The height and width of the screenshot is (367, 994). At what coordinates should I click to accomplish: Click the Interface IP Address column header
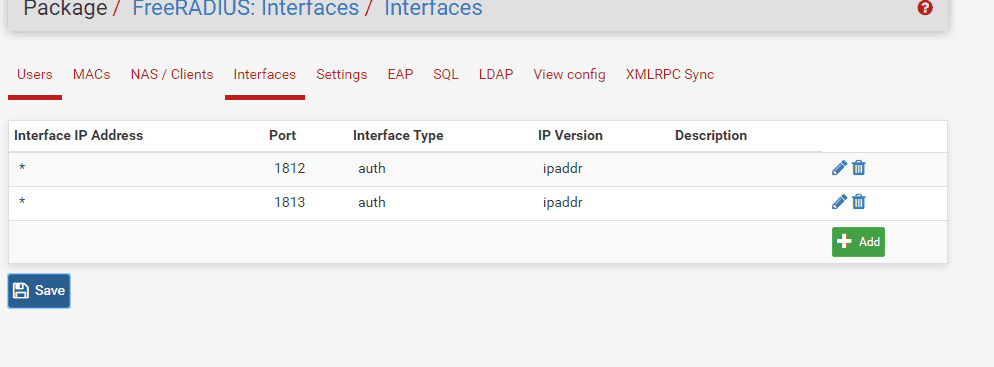tap(79, 136)
